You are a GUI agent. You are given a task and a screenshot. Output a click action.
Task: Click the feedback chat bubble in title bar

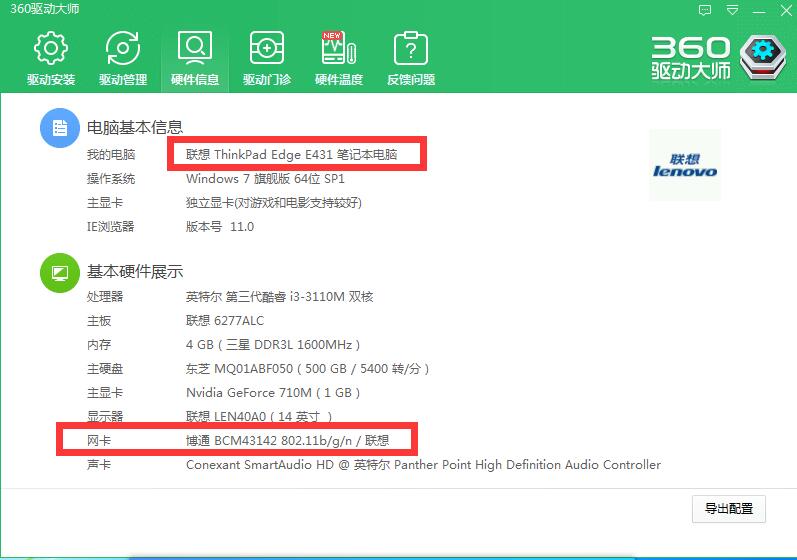tap(705, 11)
